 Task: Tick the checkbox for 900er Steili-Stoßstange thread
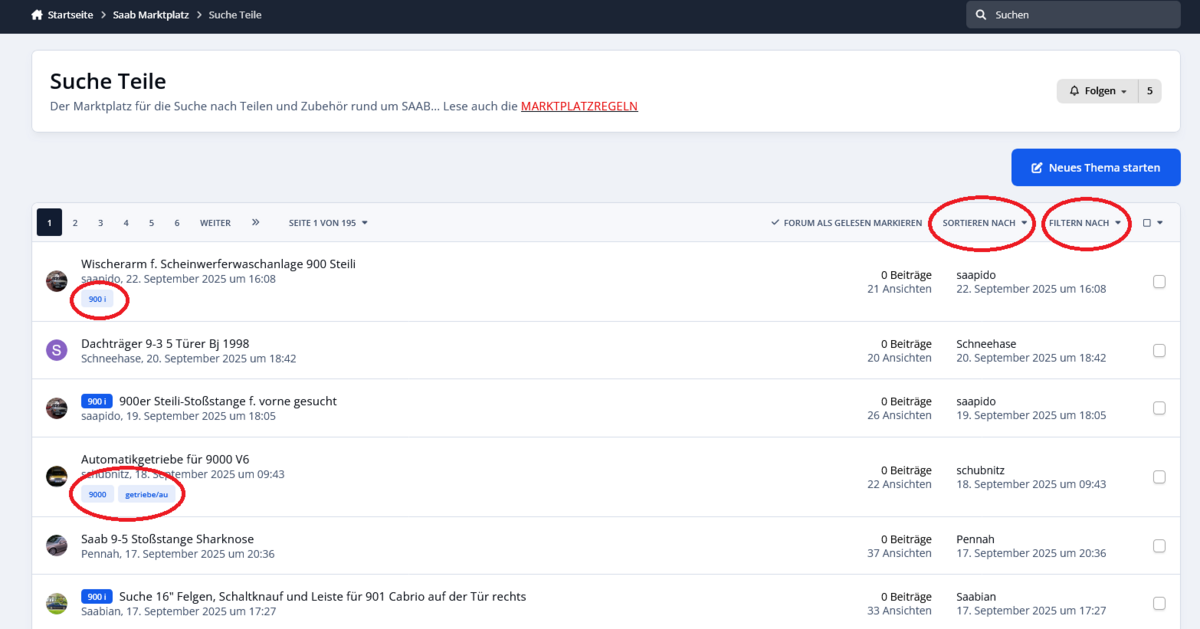1159,408
